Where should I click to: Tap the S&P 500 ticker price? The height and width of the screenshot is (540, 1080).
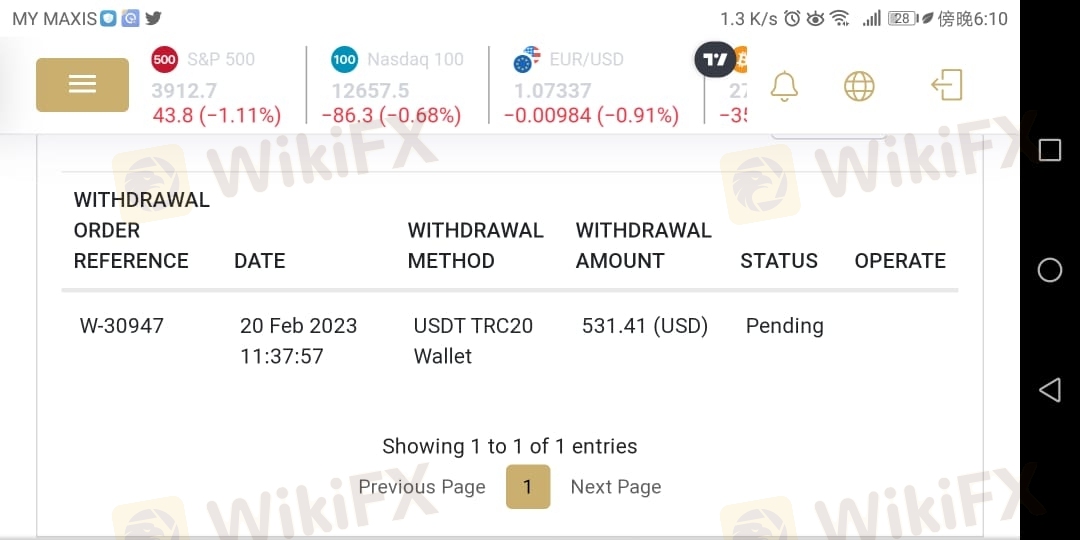pos(184,90)
